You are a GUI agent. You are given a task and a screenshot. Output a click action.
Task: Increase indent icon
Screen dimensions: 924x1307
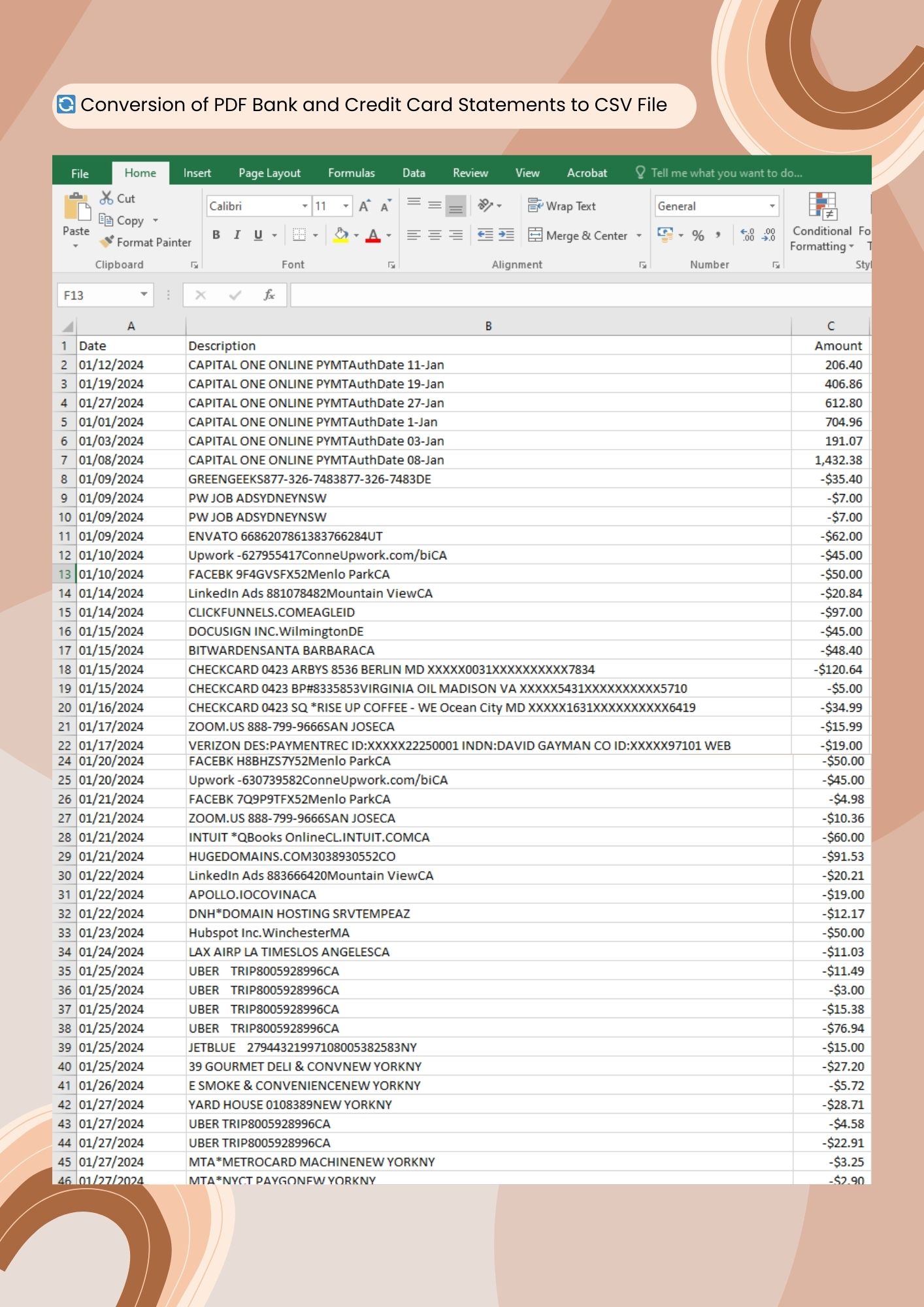pos(506,235)
